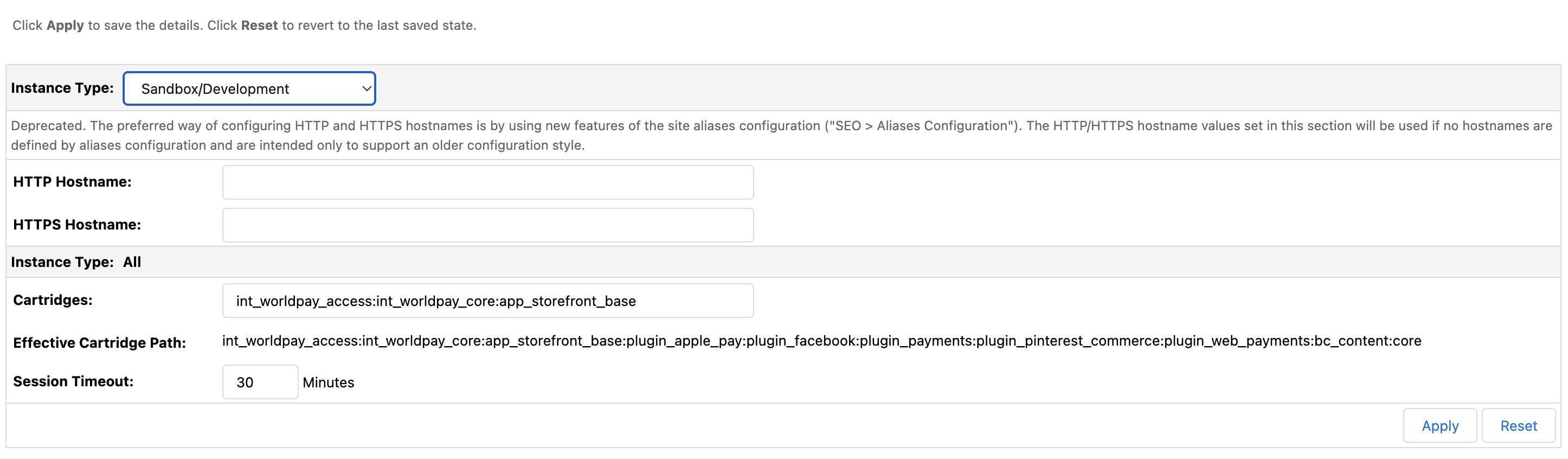Click the 'Cartridges:' label
The width and height of the screenshot is (1568, 459).
[x=53, y=300]
